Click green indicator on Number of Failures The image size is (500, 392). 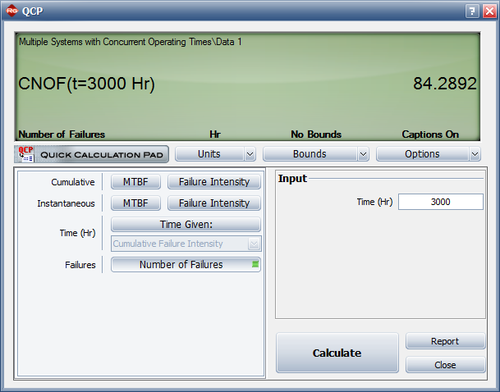[x=255, y=264]
